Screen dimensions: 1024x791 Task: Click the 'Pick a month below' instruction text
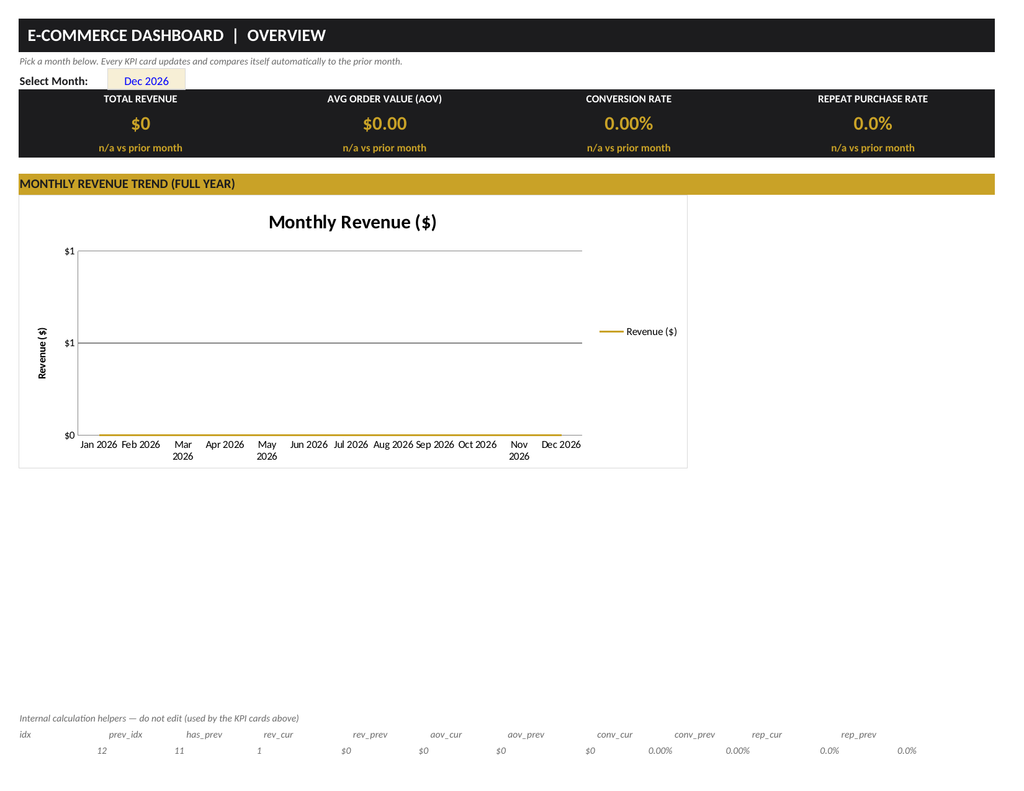coord(210,61)
